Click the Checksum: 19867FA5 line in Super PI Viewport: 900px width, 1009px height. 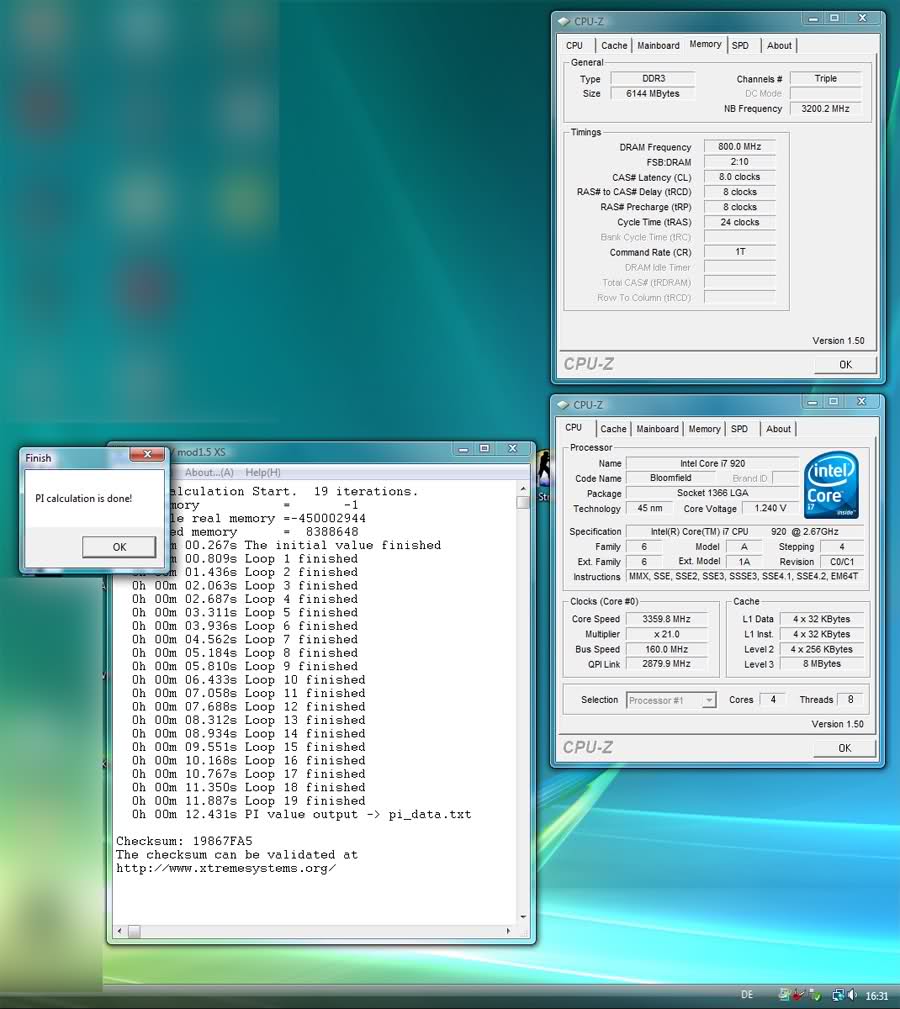184,841
